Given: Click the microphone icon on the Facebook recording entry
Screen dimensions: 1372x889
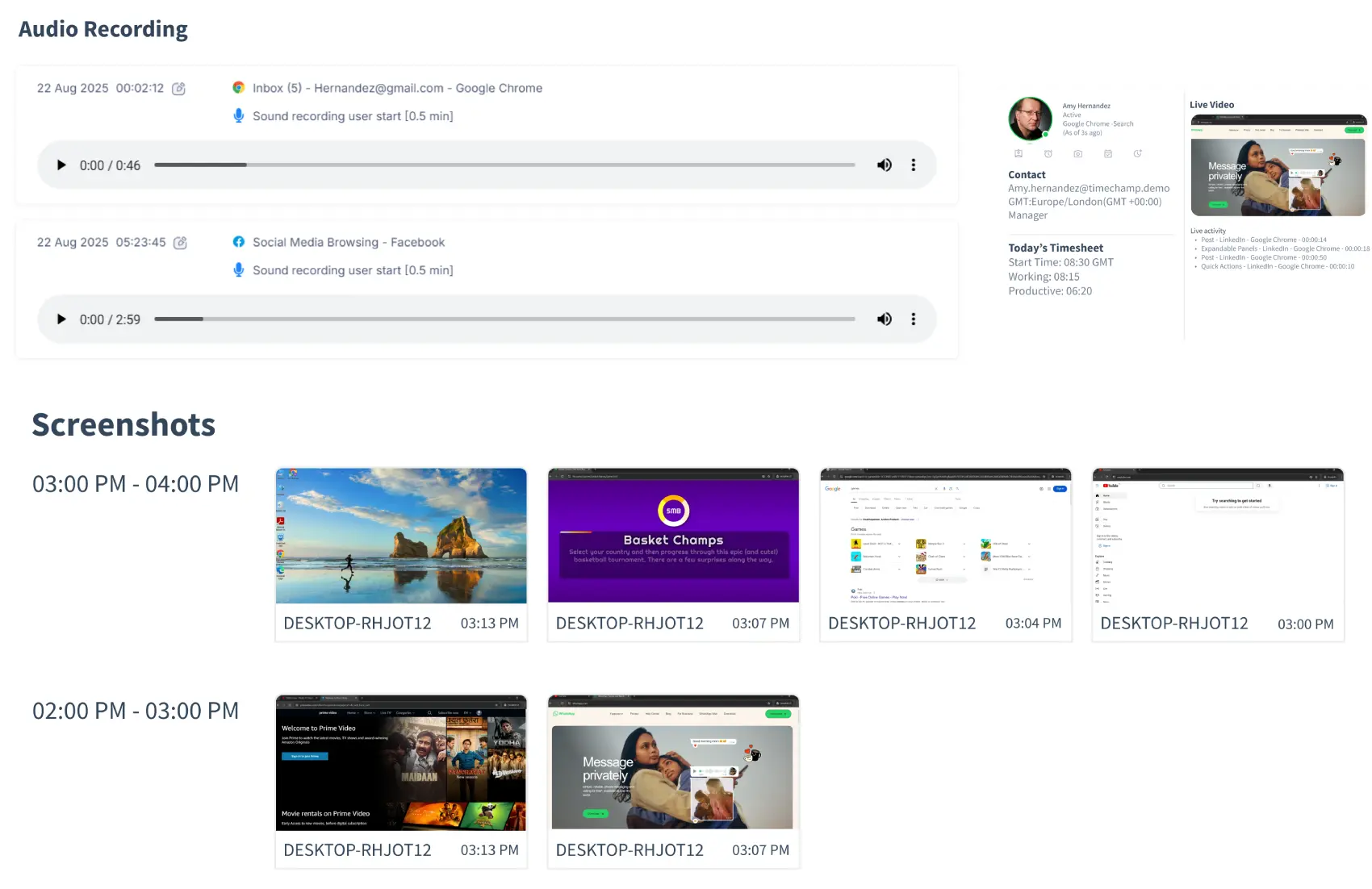Looking at the screenshot, I should point(239,269).
